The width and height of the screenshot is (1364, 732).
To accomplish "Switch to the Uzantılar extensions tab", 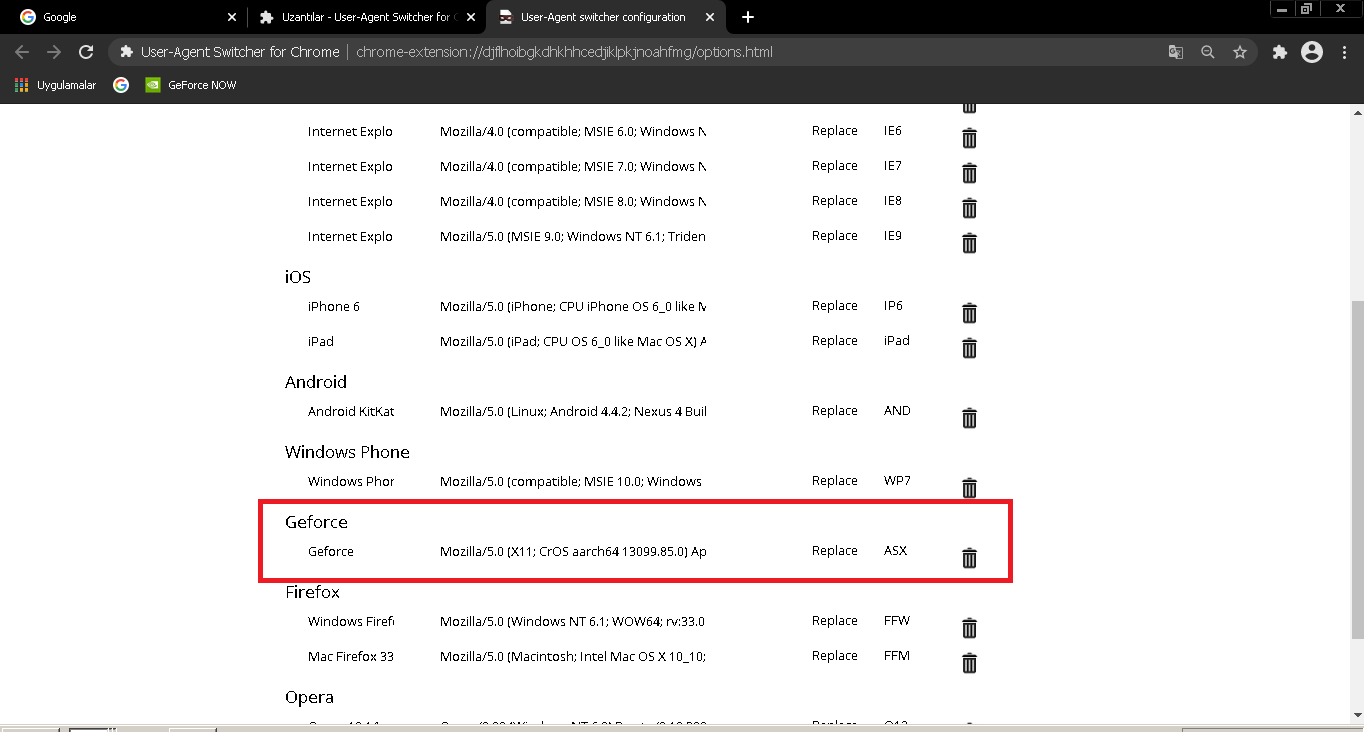I will (365, 17).
